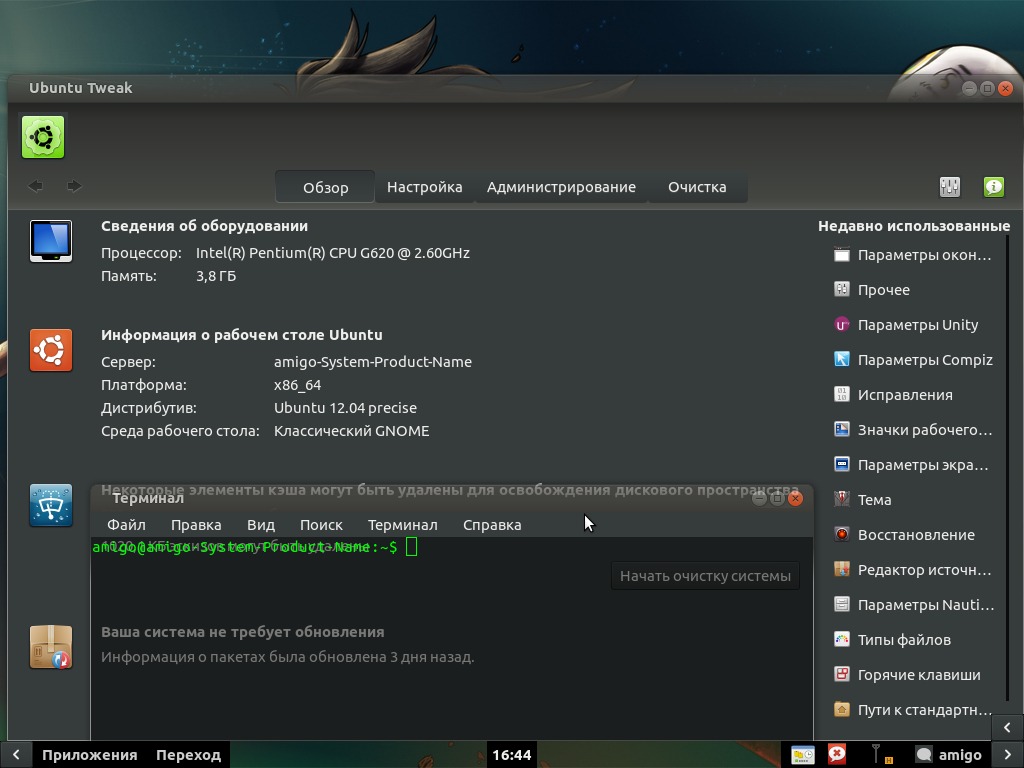Click the right arrow at panel end

[x=1007, y=755]
